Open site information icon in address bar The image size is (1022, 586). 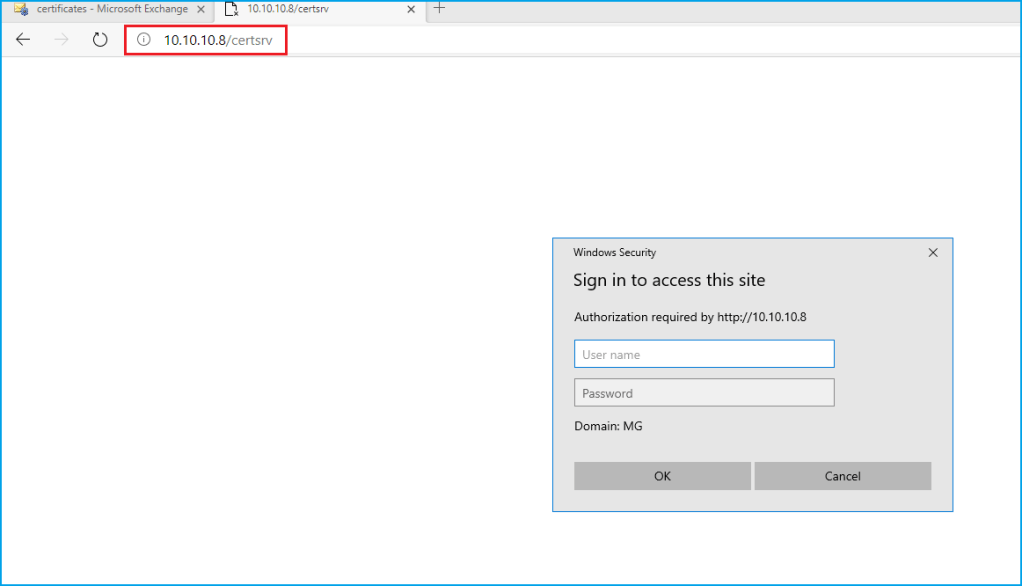[x=144, y=40]
